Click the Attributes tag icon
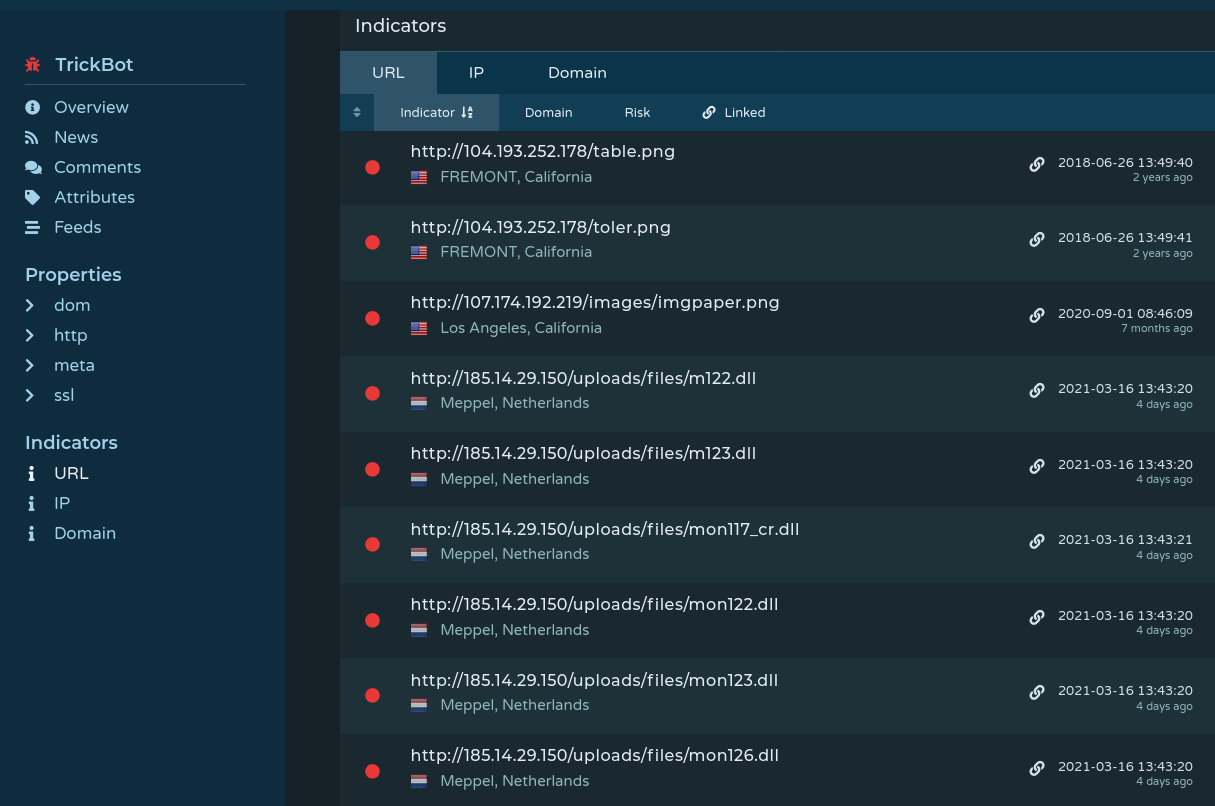 (31, 197)
